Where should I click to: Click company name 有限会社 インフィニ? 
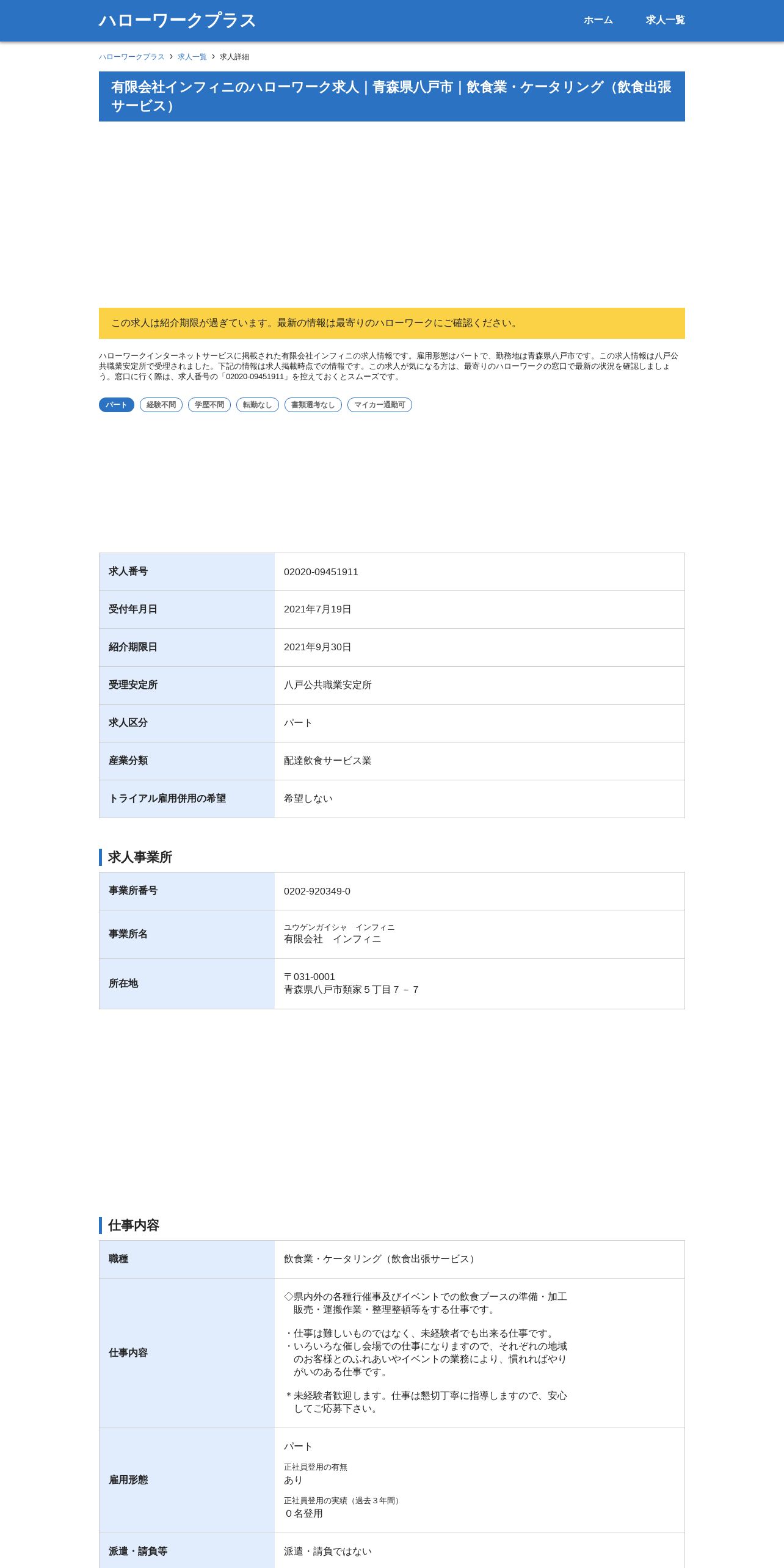coord(332,939)
